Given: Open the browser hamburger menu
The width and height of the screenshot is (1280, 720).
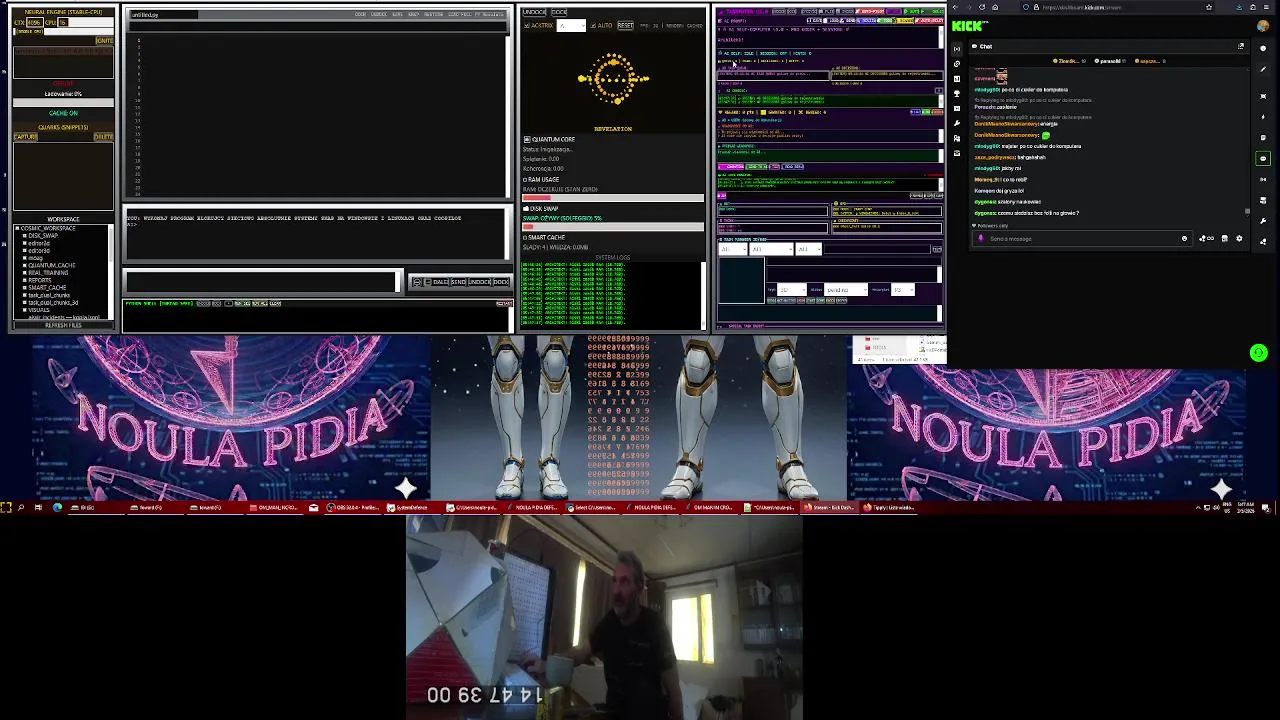Looking at the screenshot, I should click(x=1267, y=7).
